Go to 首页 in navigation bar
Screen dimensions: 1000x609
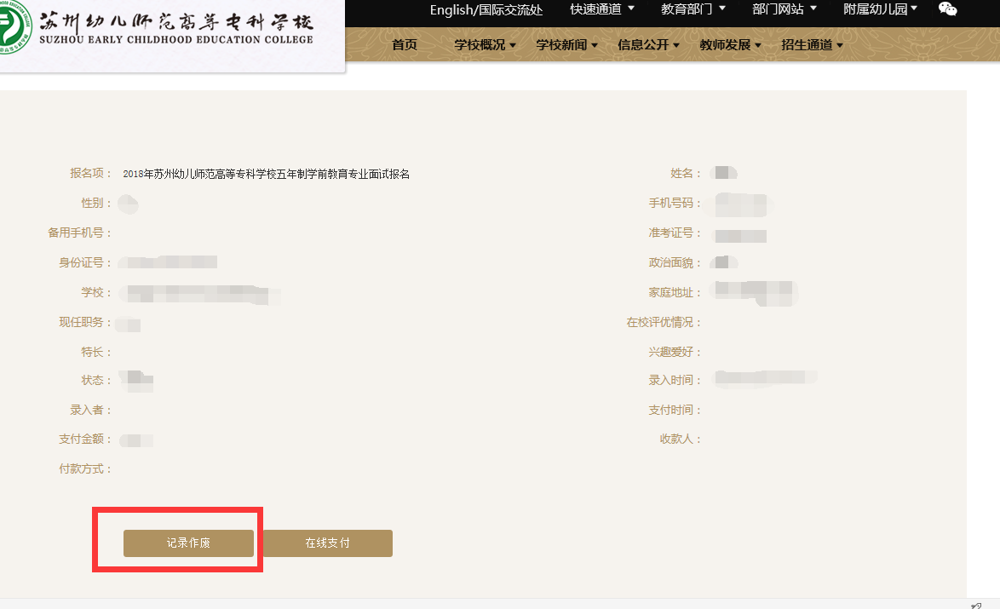point(404,45)
